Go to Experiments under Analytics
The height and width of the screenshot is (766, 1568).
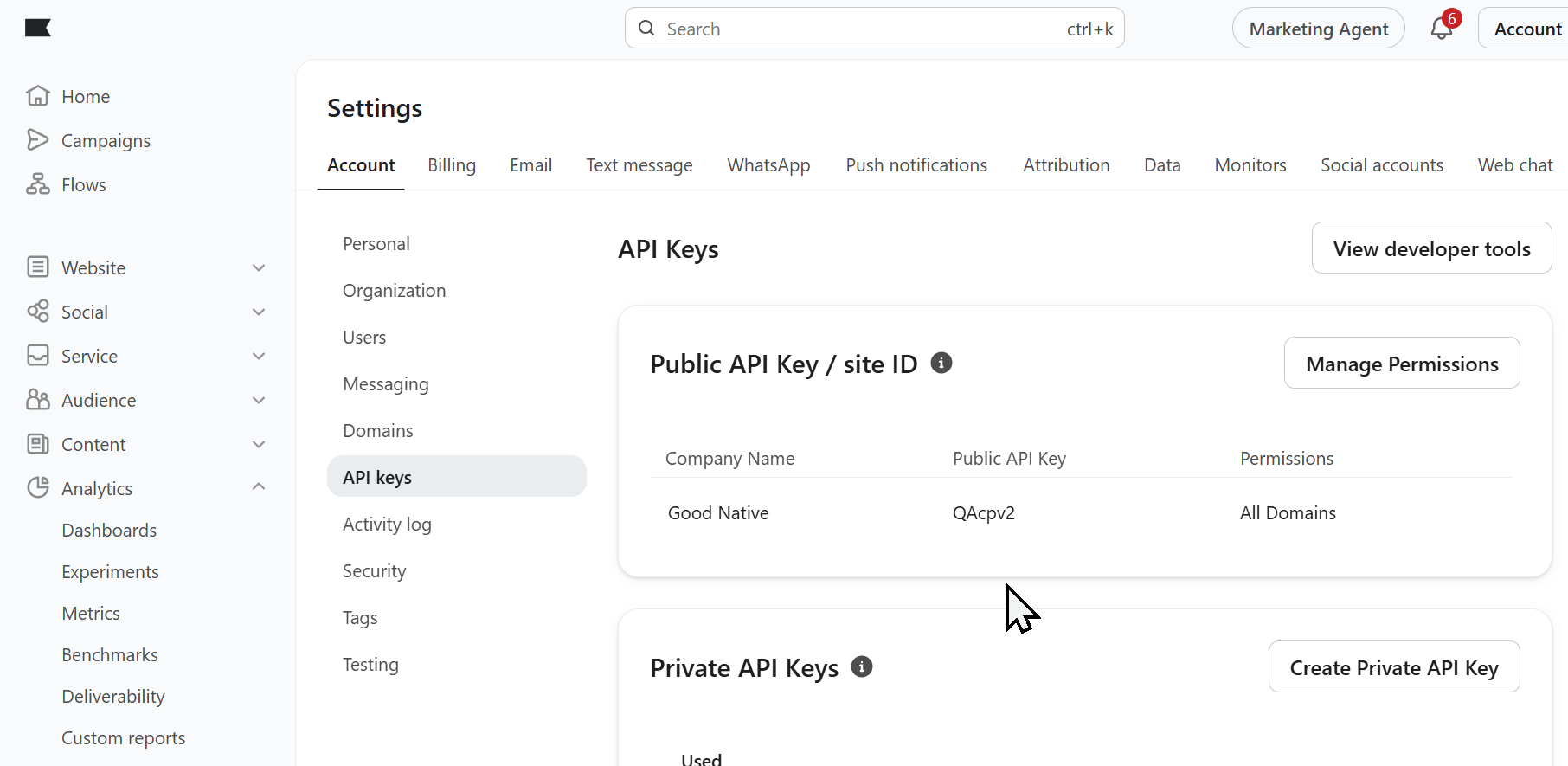(110, 572)
